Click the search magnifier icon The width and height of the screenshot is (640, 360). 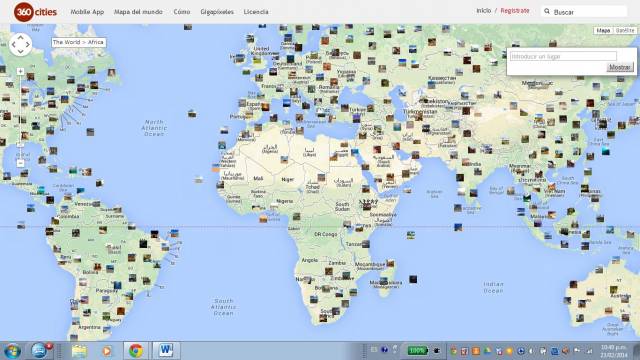pyautogui.click(x=547, y=11)
